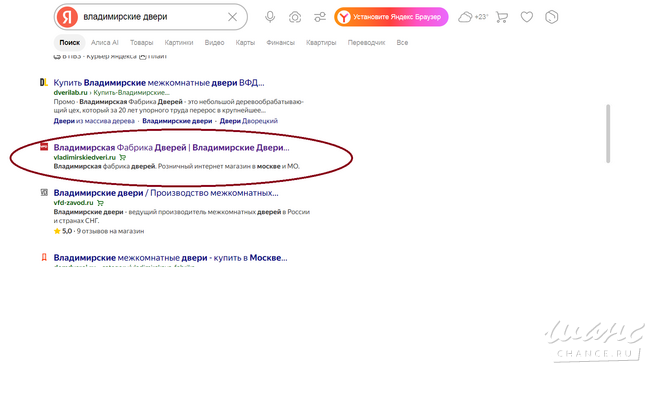The height and width of the screenshot is (393, 670).
Task: Open 'Купить Владимирские межкомнатные двери ВФД' result
Action: point(159,82)
